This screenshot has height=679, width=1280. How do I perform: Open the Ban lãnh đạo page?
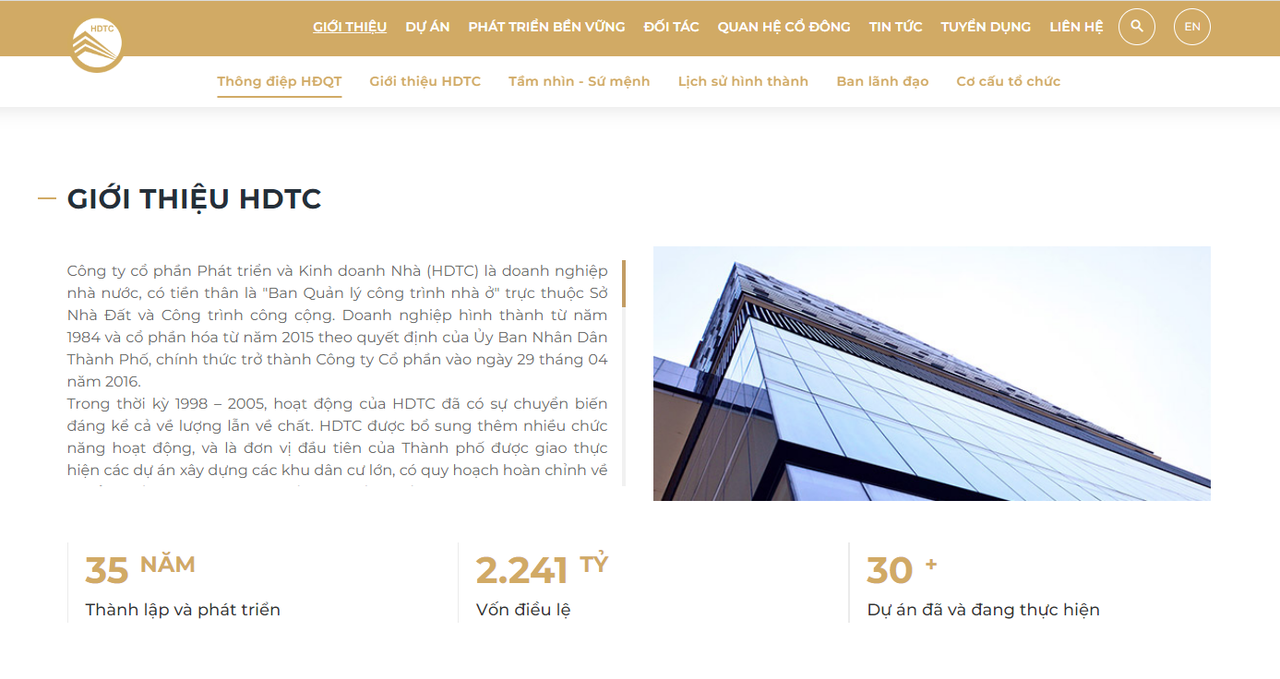point(882,81)
